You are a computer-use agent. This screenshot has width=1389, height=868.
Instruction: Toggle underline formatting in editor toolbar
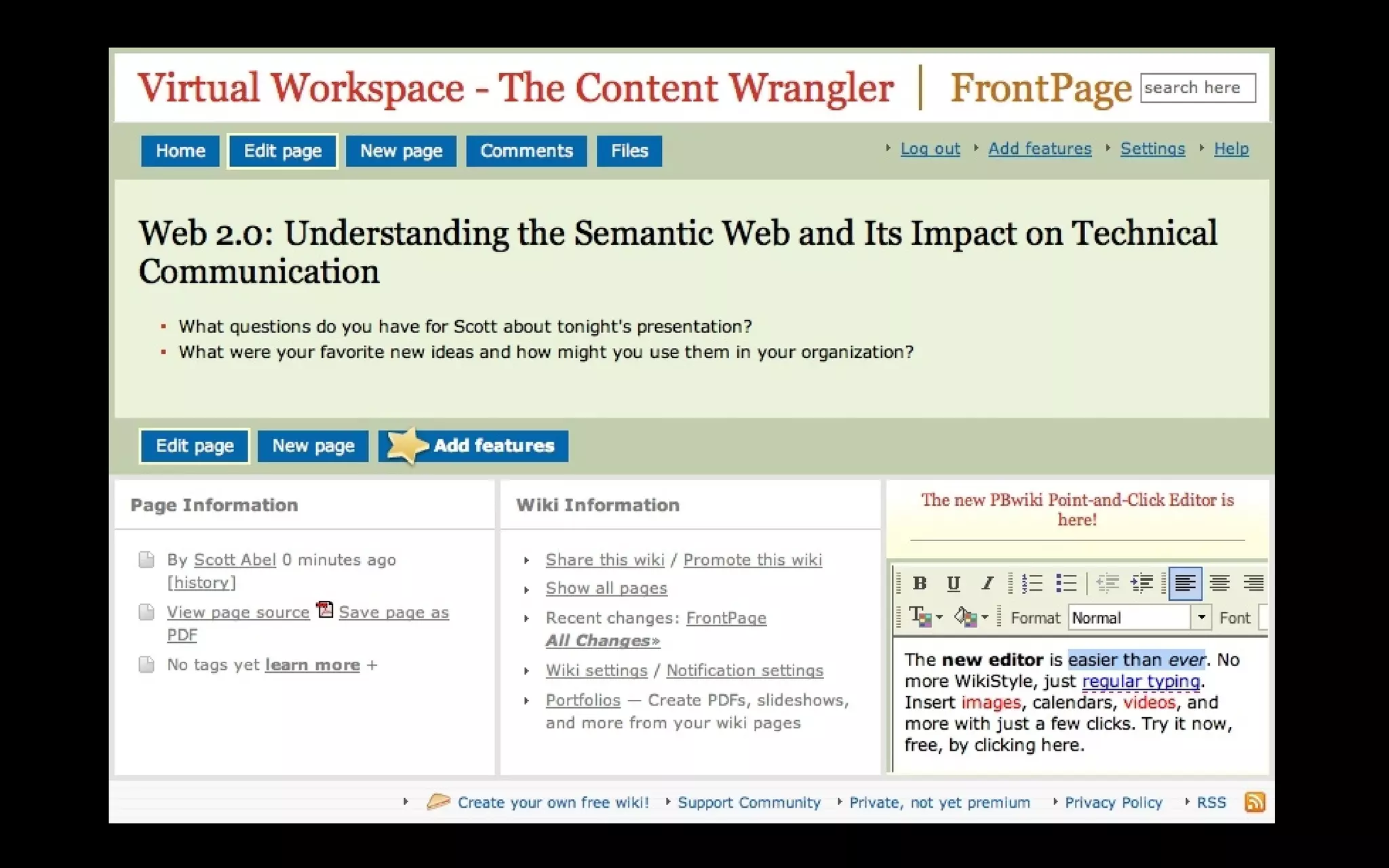(x=953, y=583)
